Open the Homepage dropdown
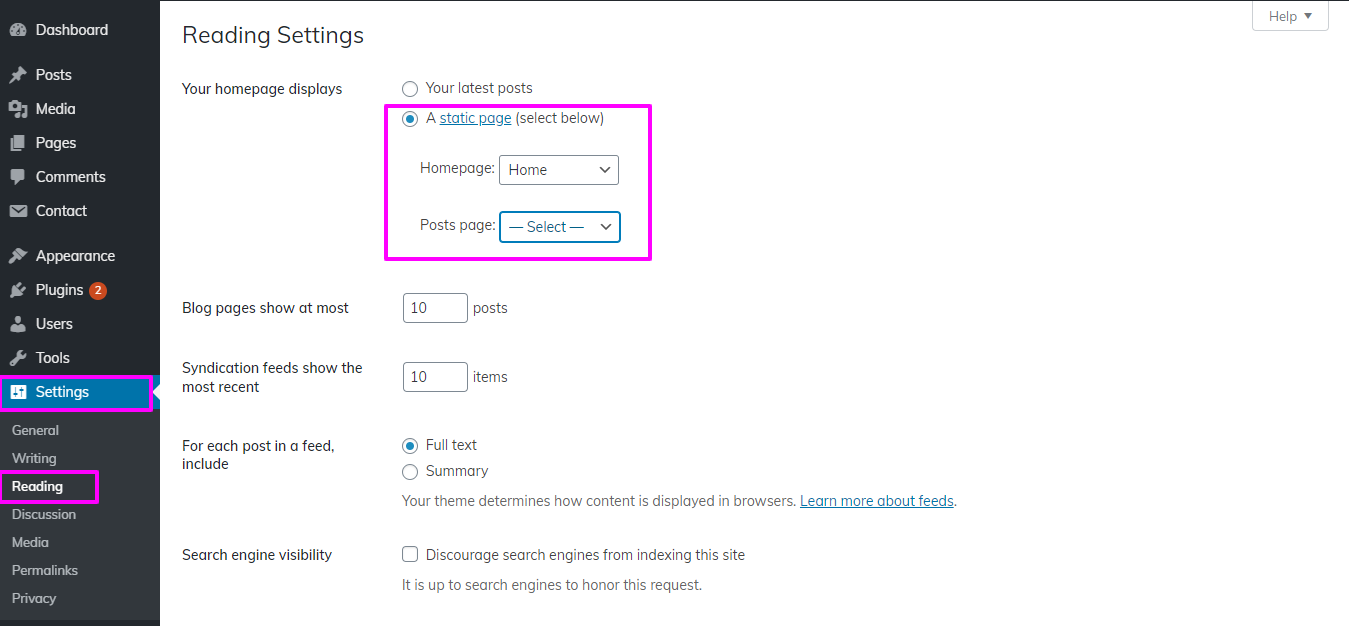The height and width of the screenshot is (626, 1349). coord(559,170)
